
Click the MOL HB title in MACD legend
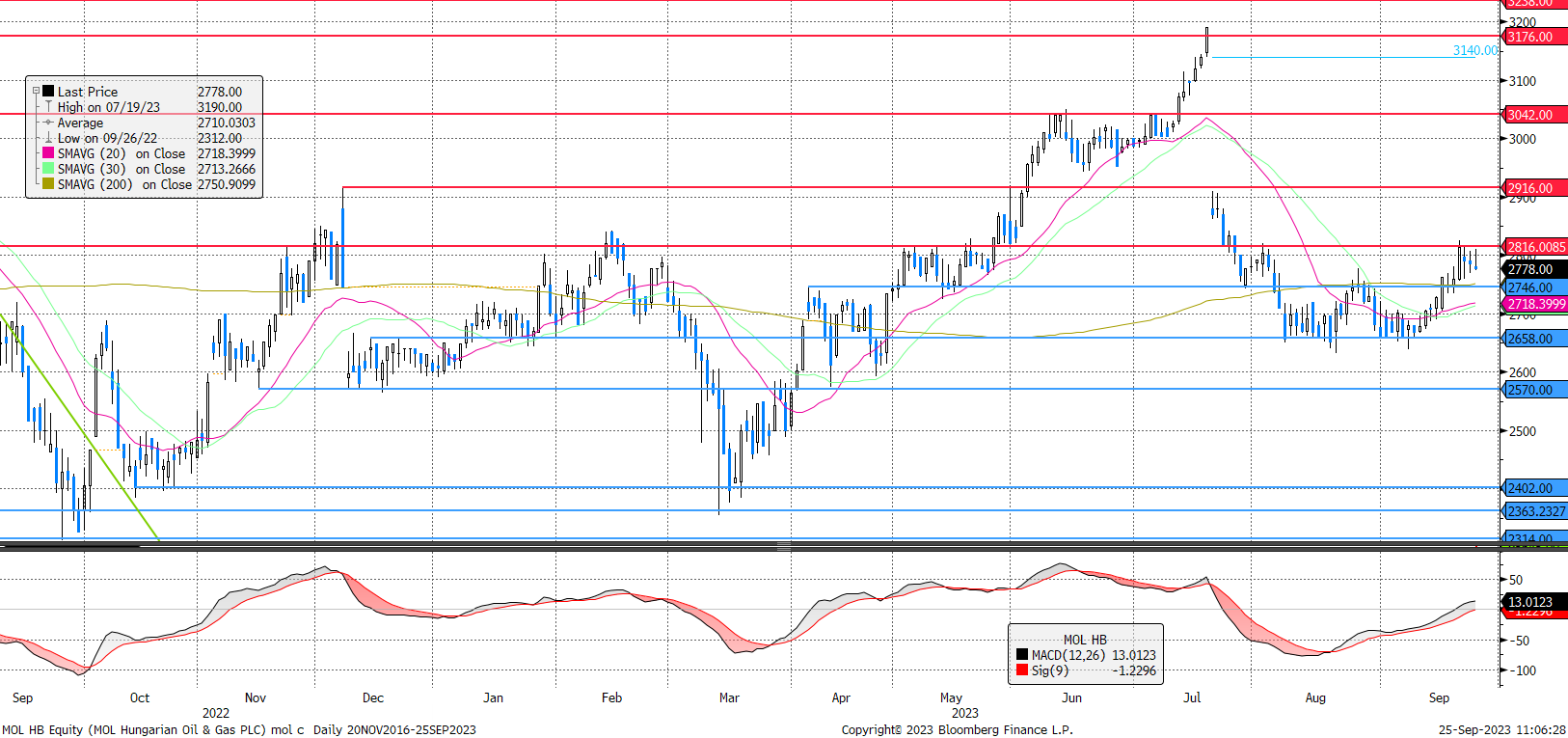tap(1085, 640)
